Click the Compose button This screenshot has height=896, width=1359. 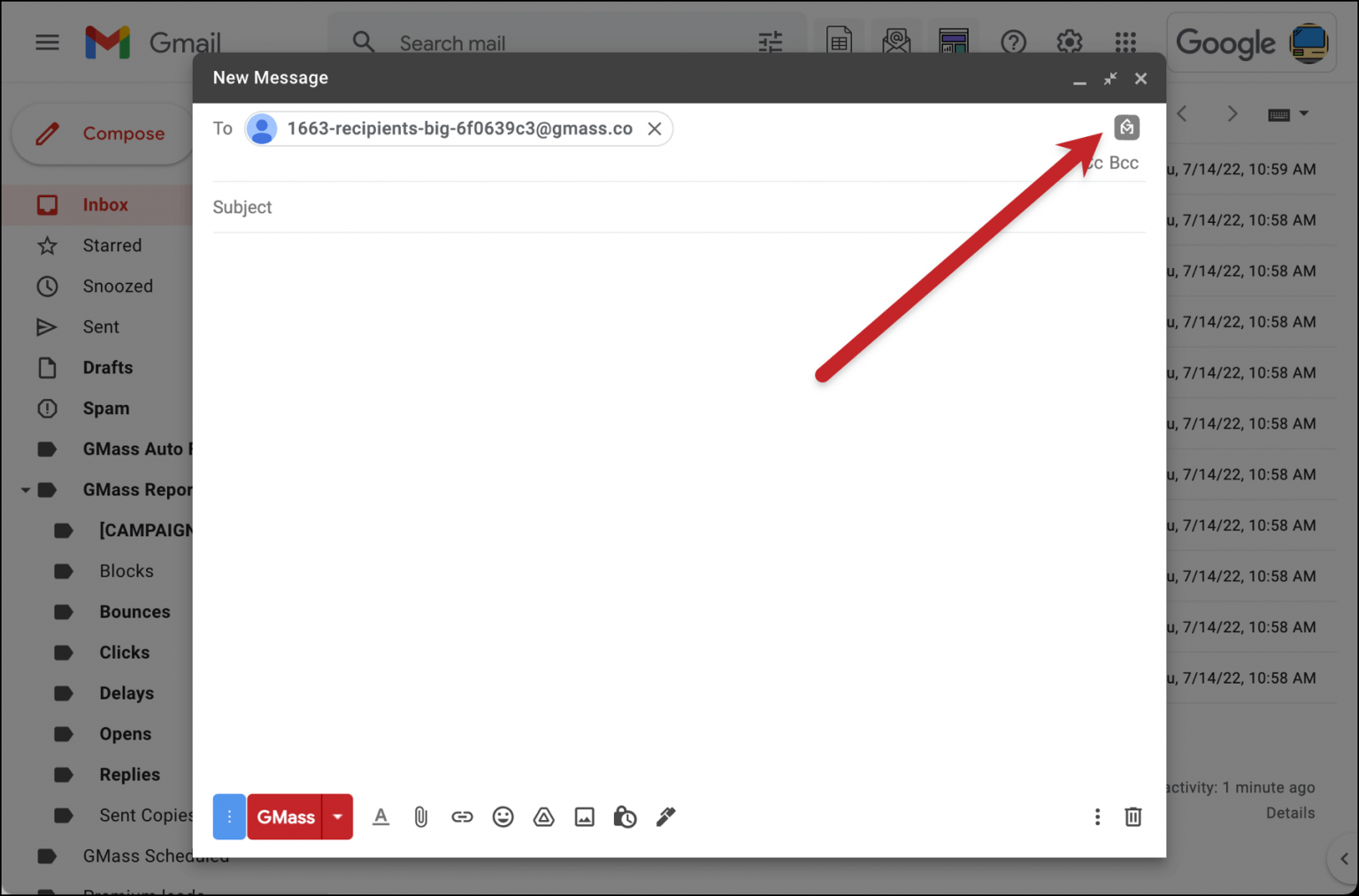click(x=123, y=134)
